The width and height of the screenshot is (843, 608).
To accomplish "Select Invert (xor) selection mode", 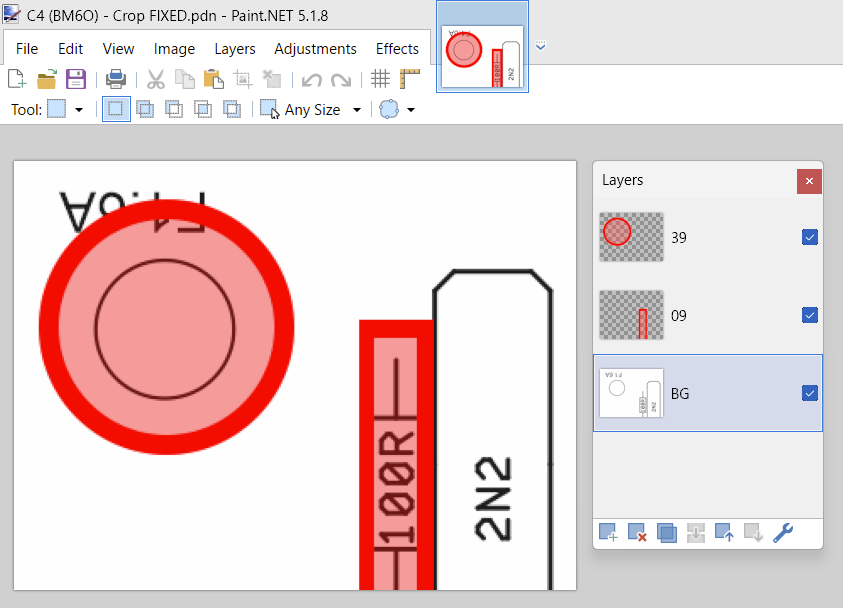I will [232, 109].
